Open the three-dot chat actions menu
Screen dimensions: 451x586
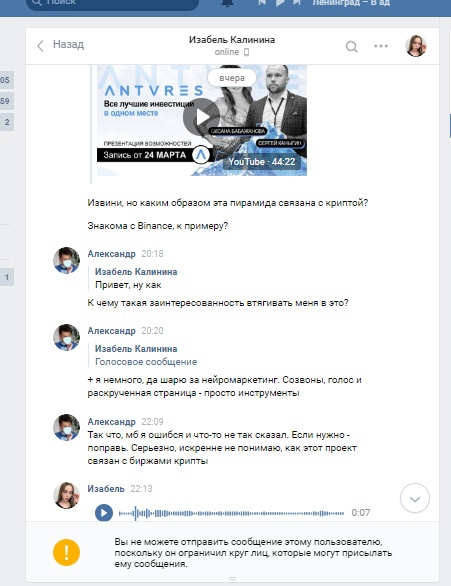(381, 46)
